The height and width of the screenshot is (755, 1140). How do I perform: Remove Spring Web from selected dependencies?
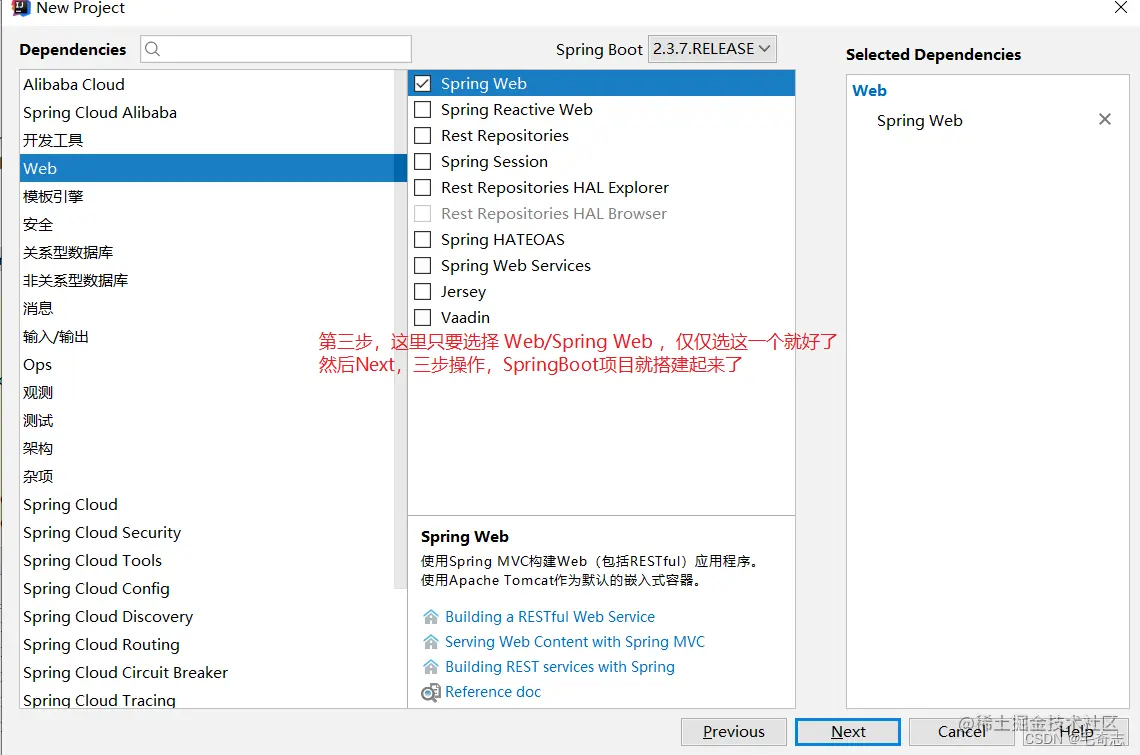(x=1104, y=119)
